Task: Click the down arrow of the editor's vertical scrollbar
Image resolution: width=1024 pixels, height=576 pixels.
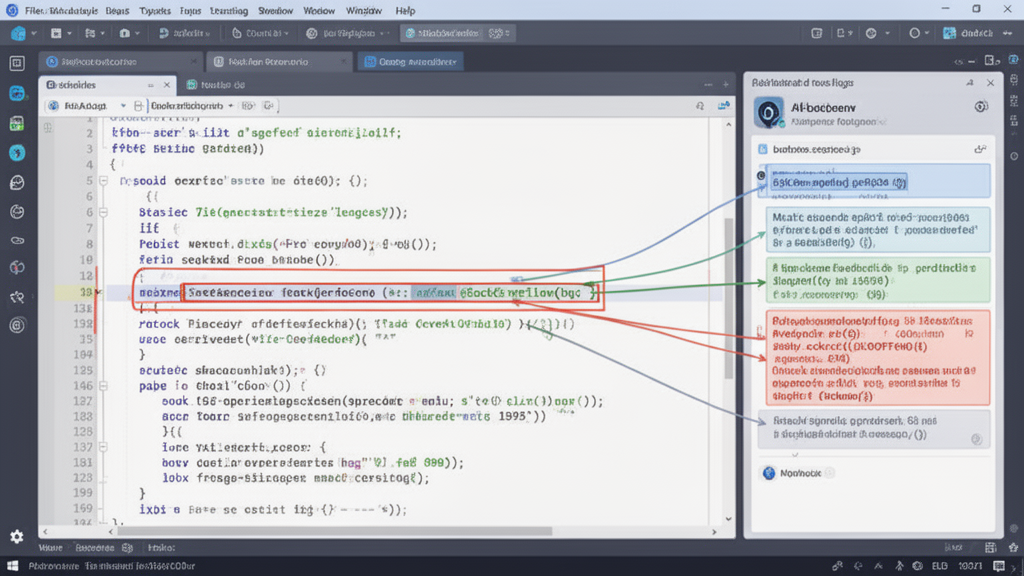Action: click(x=728, y=519)
